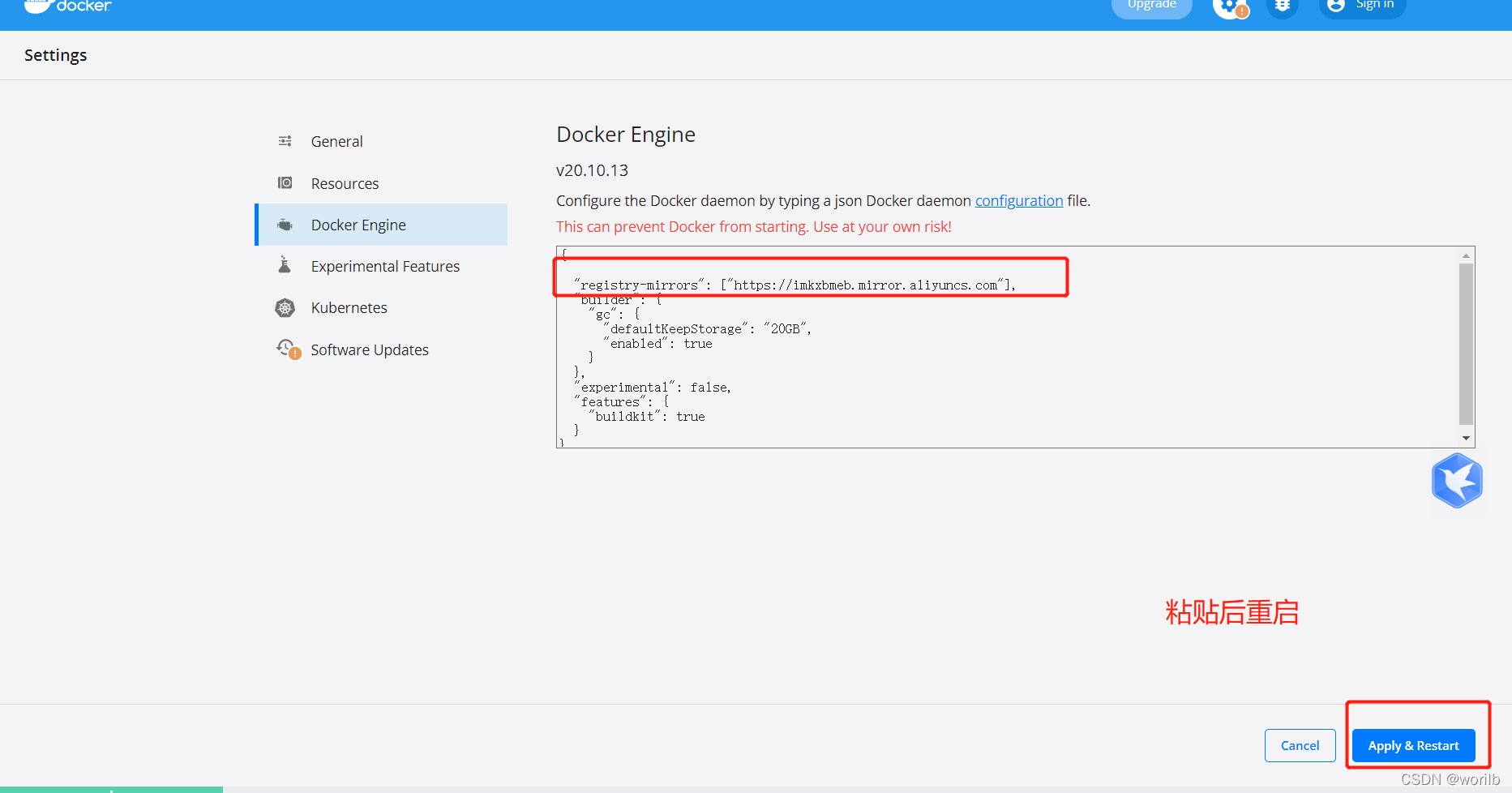Click the defaultKeepStorage 20GB line

(708, 329)
